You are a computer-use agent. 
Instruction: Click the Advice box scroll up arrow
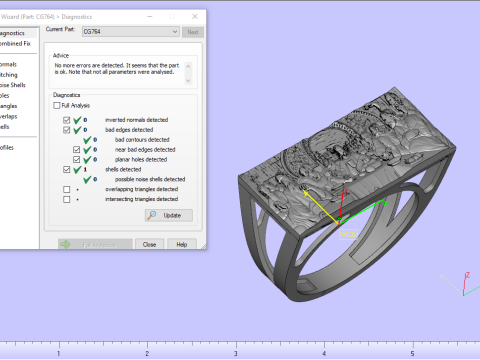click(188, 66)
